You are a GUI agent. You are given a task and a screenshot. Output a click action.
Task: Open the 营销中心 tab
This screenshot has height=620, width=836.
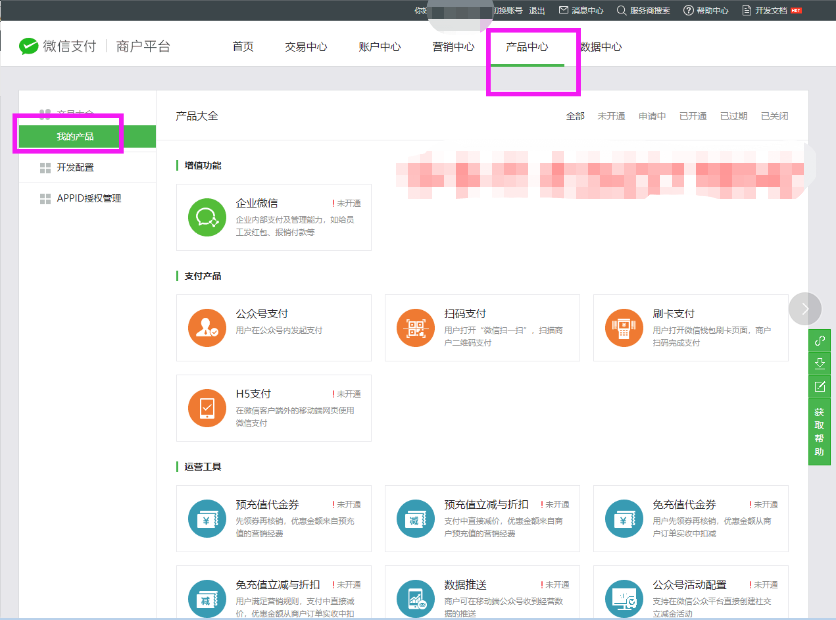tap(453, 47)
